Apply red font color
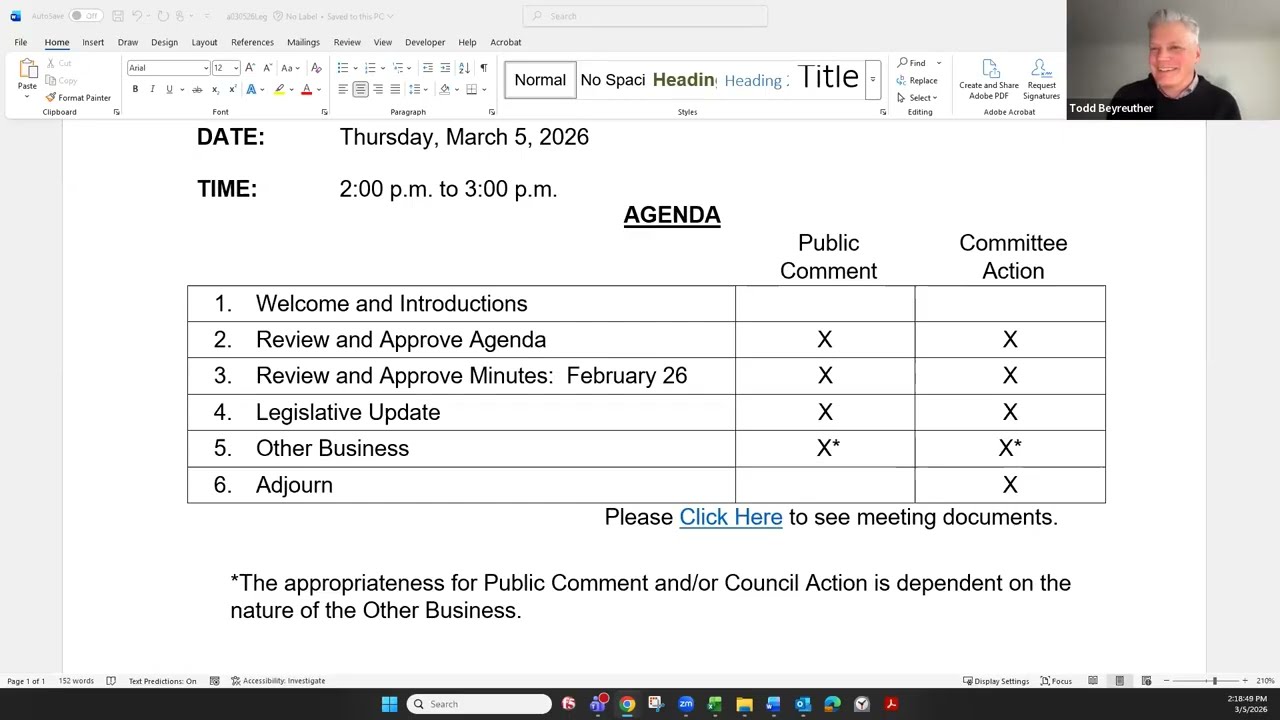Viewport: 1280px width, 720px height. click(x=307, y=89)
